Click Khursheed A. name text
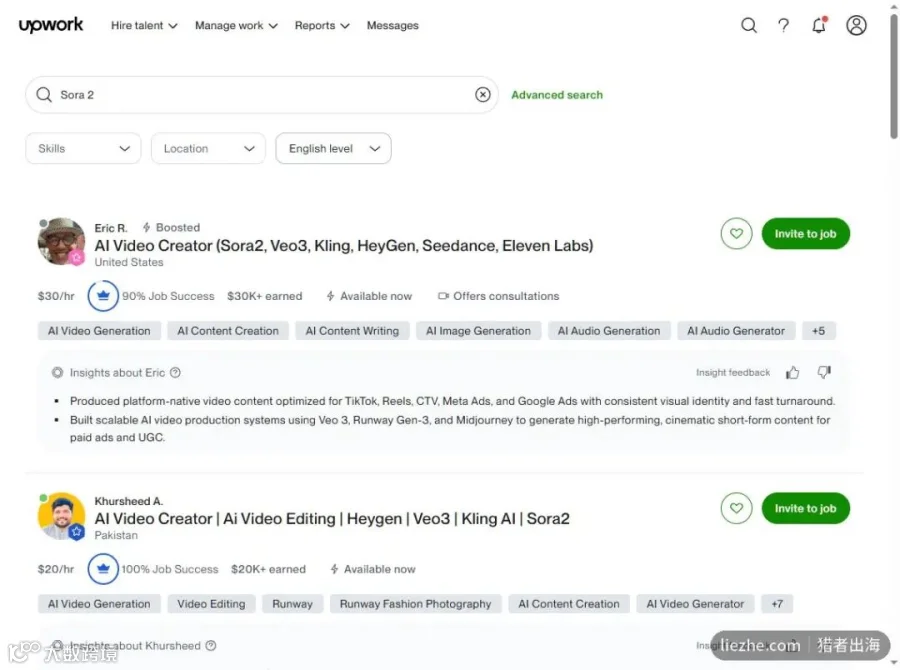 pos(129,501)
